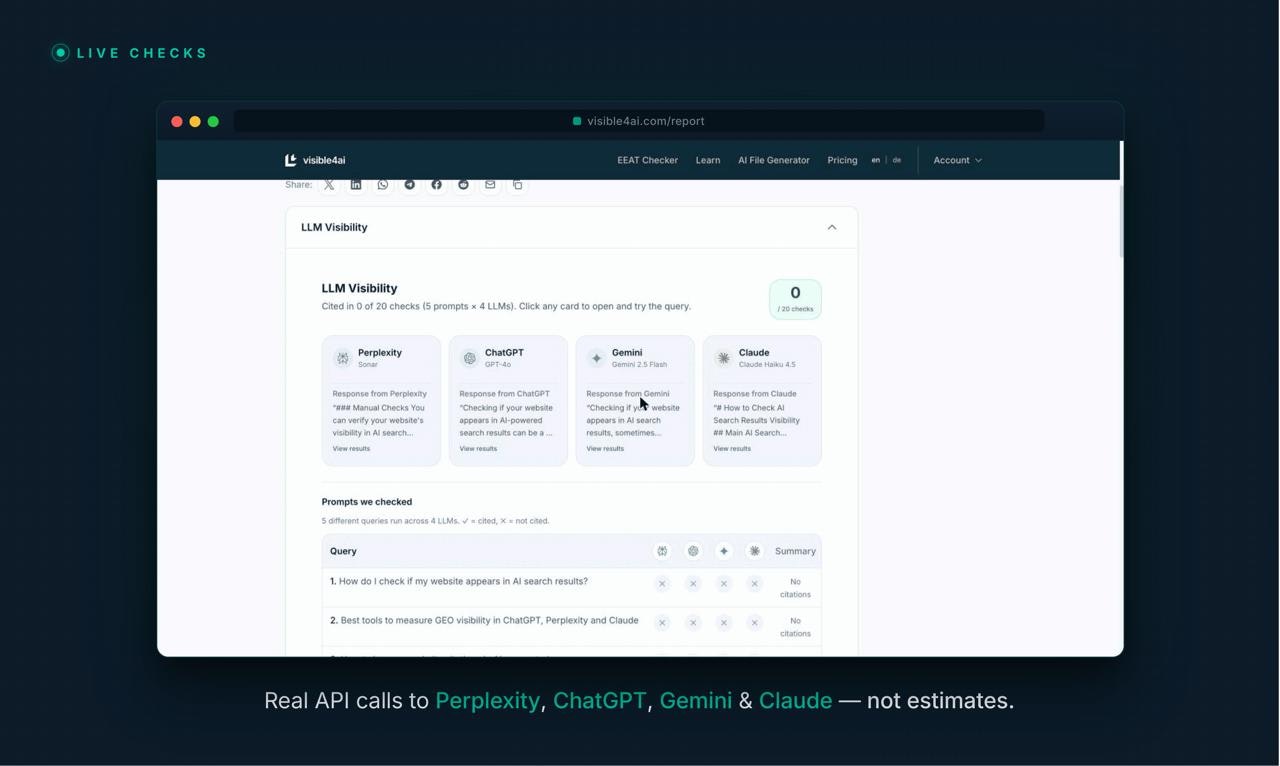The height and width of the screenshot is (766, 1280).
Task: Click Perplexity X mark for query 1
Action: [x=662, y=584]
